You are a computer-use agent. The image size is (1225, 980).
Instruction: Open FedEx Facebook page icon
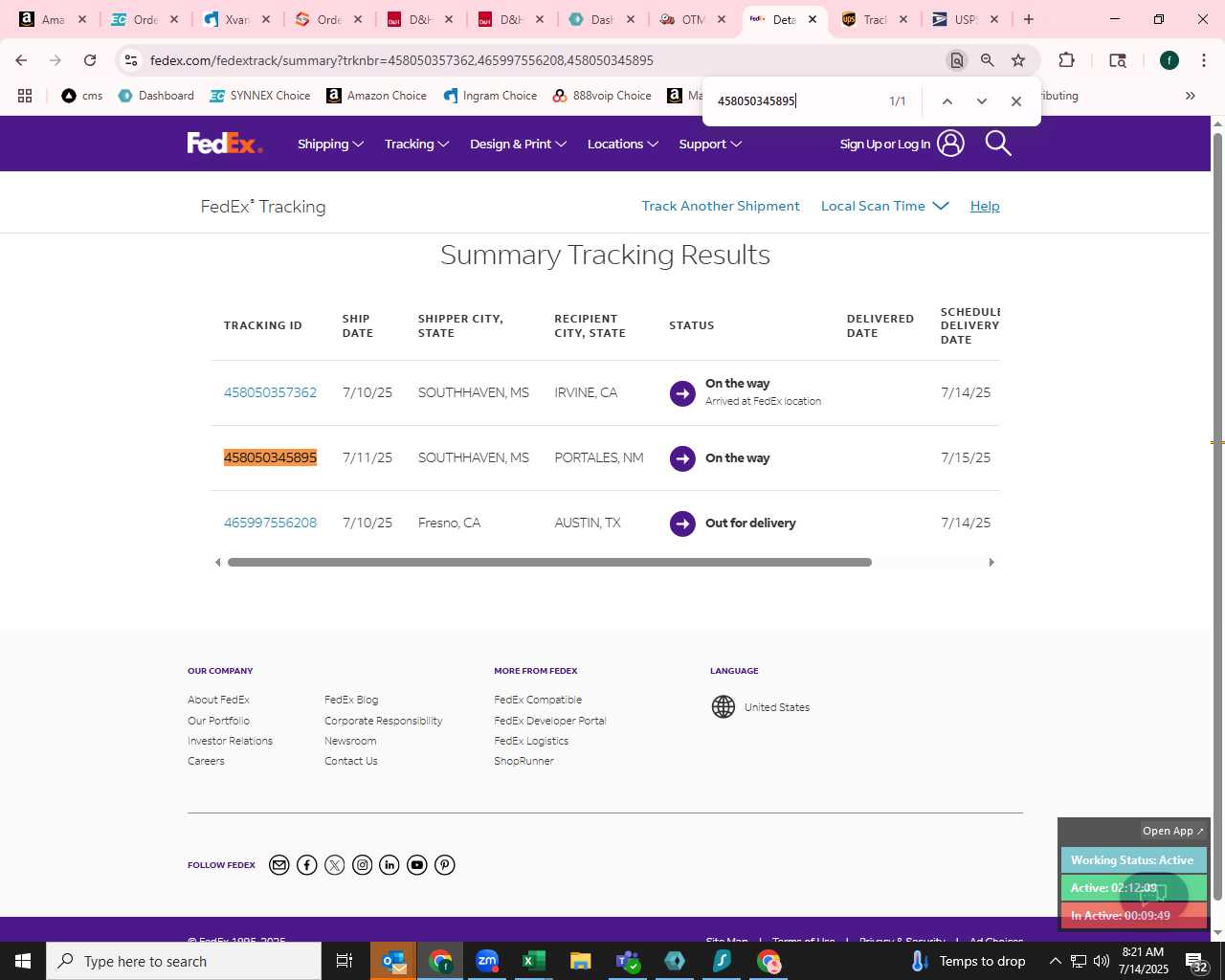coord(306,865)
